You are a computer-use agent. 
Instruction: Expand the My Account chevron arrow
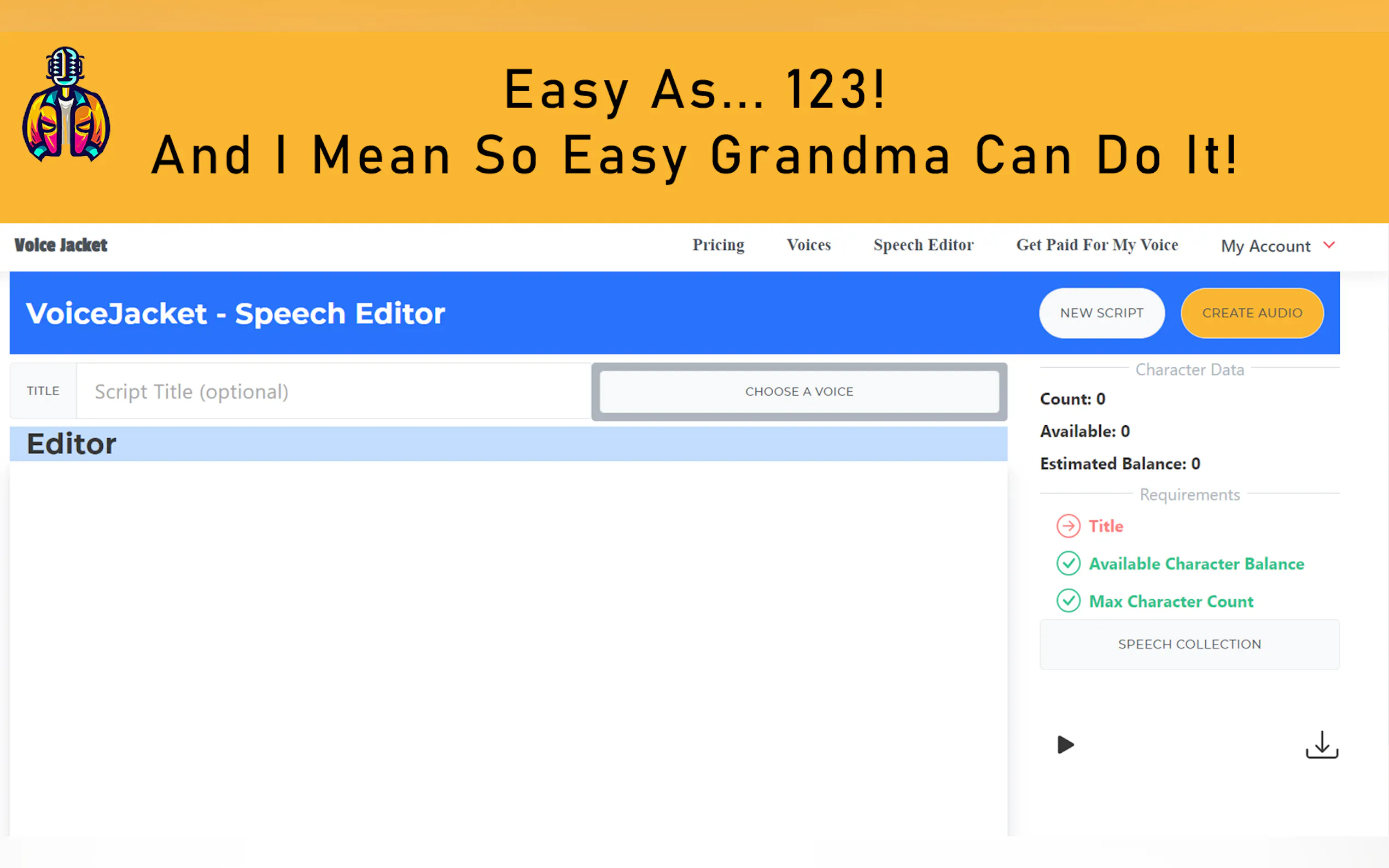(1329, 245)
